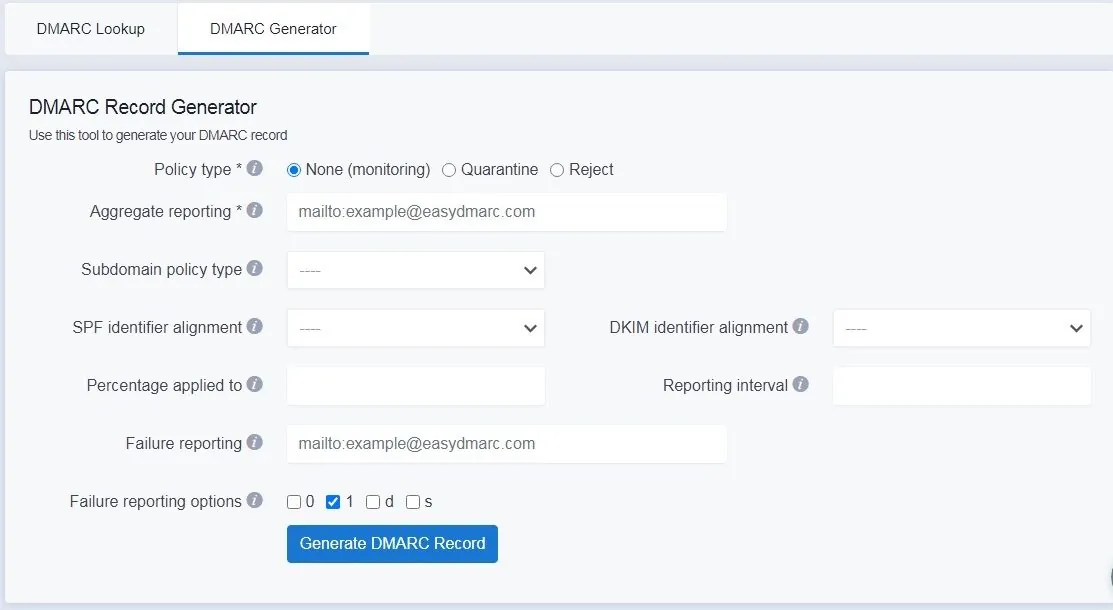Open Subdomain policy type dropdown
The height and width of the screenshot is (610, 1113).
pyautogui.click(x=416, y=270)
